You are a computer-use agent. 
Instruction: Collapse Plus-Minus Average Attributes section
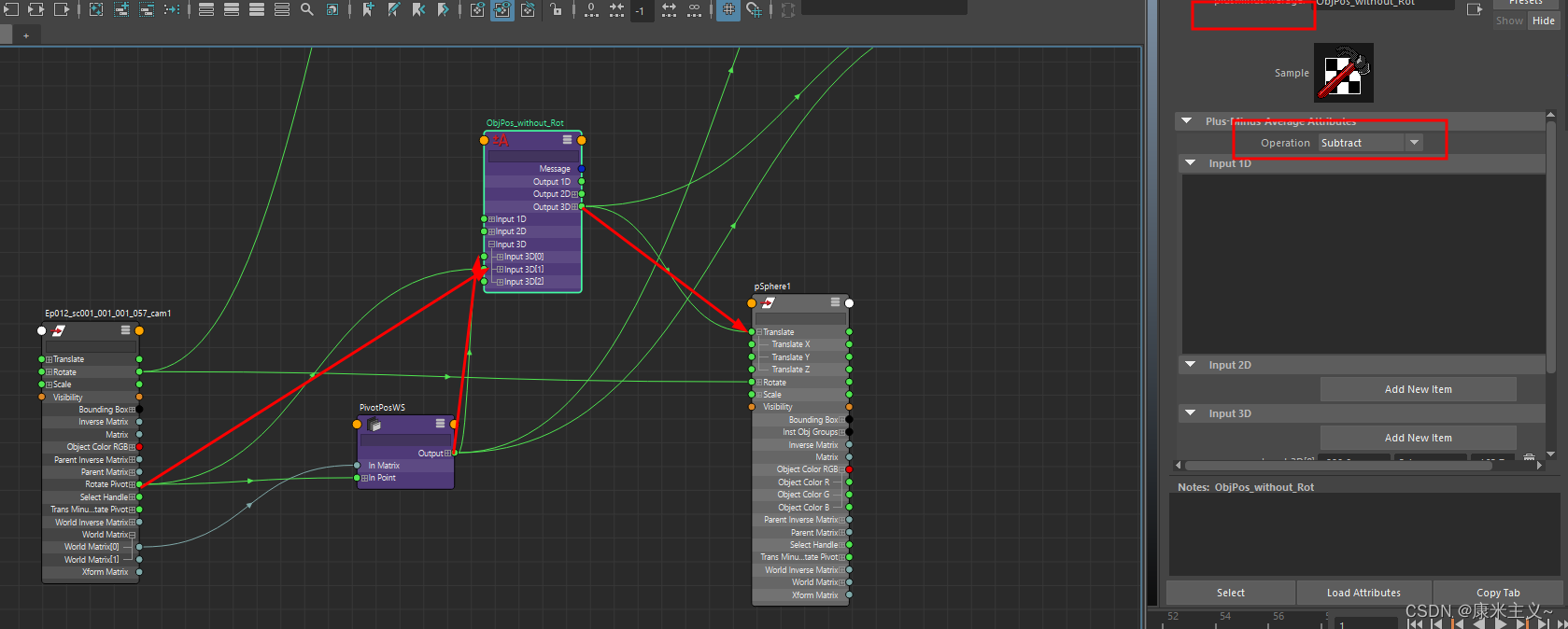pyautogui.click(x=1187, y=120)
